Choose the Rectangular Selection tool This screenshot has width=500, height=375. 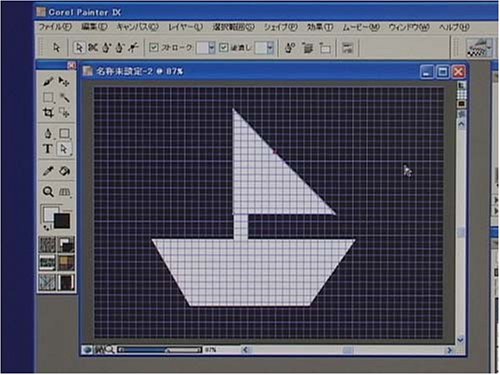click(48, 97)
